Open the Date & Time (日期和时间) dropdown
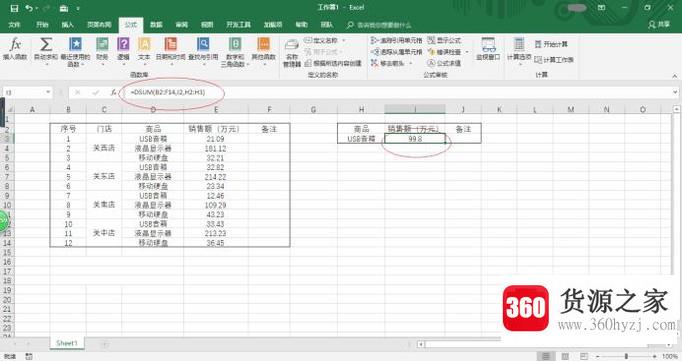 (170, 52)
